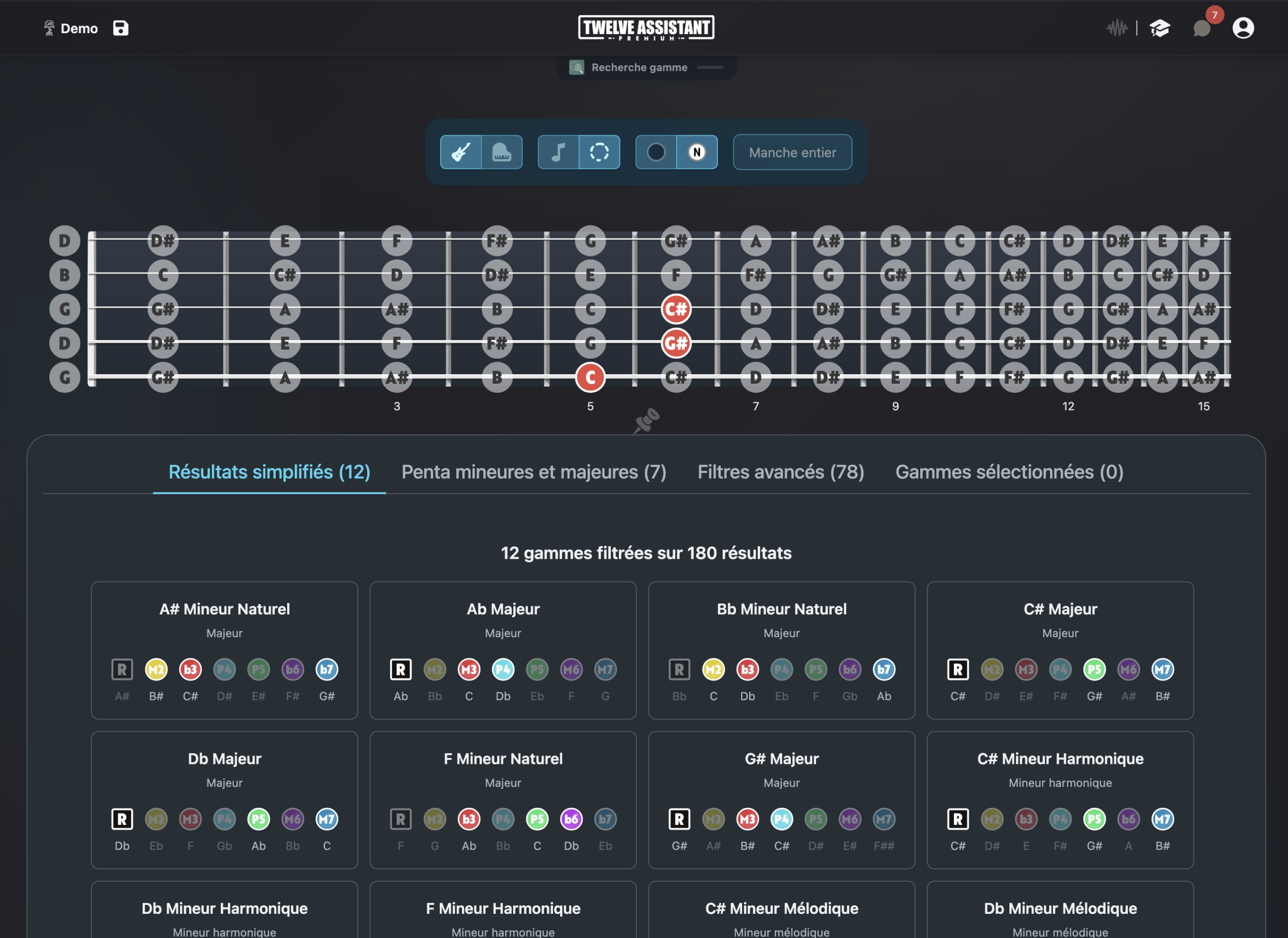
Task: Select the dashed circle mode icon
Action: (599, 152)
